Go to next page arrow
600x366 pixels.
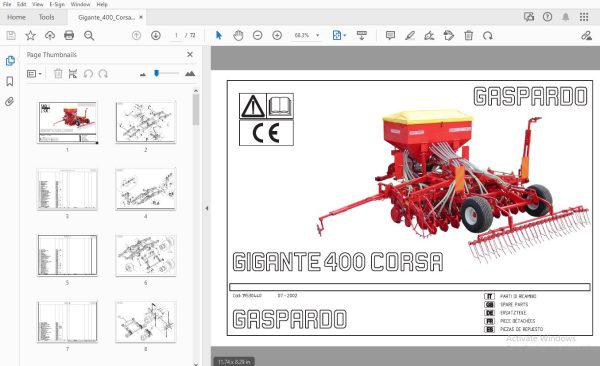pyautogui.click(x=156, y=36)
